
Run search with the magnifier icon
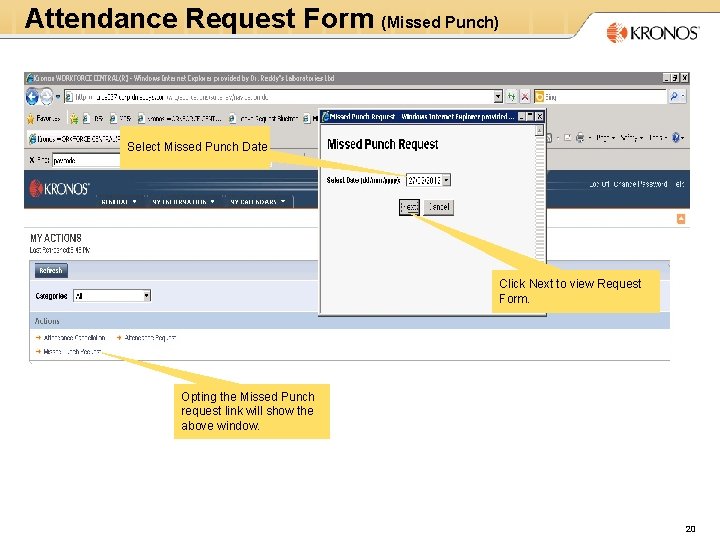pos(674,96)
